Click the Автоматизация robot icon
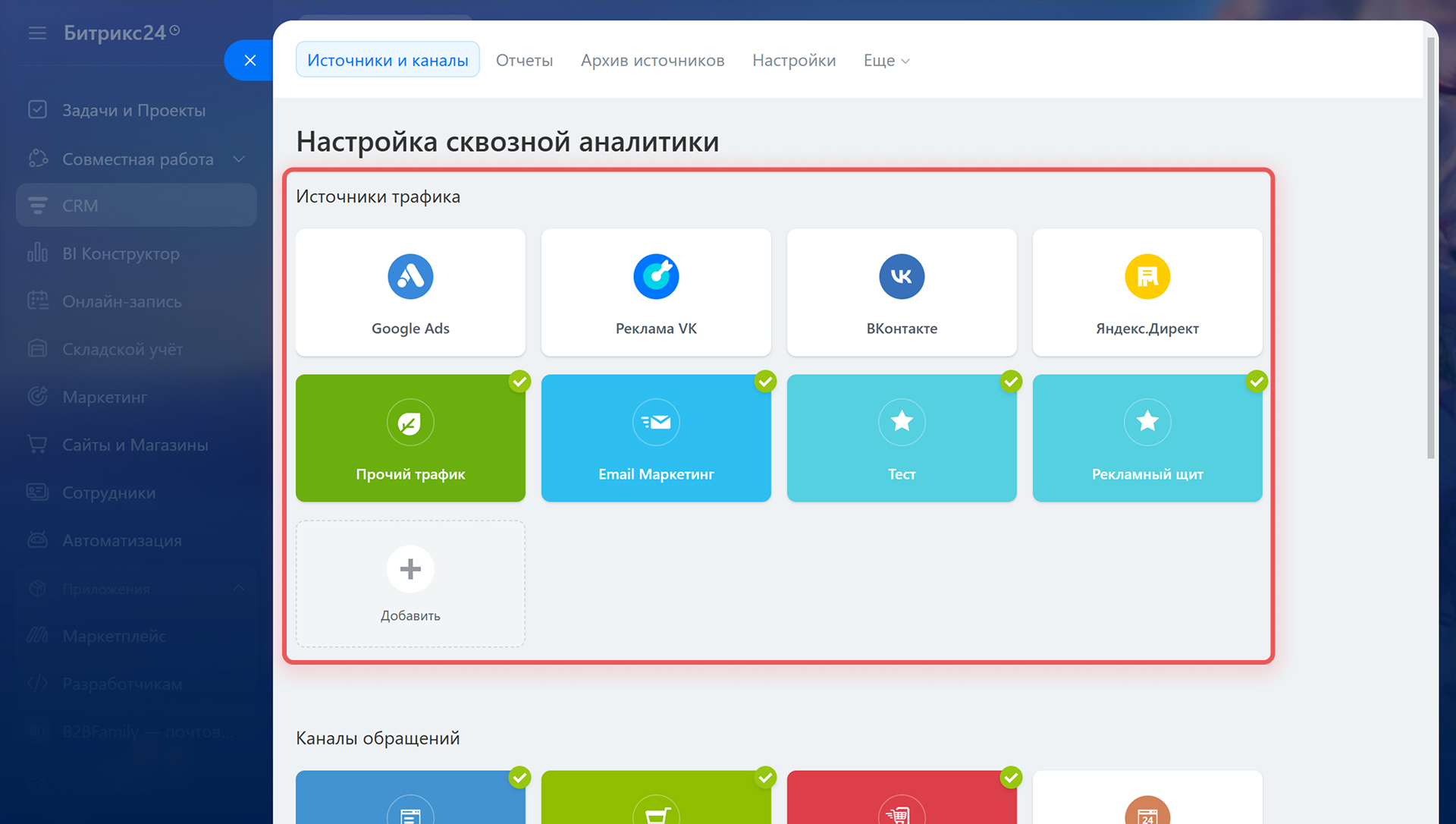Viewport: 1456px width, 824px height. coord(37,539)
